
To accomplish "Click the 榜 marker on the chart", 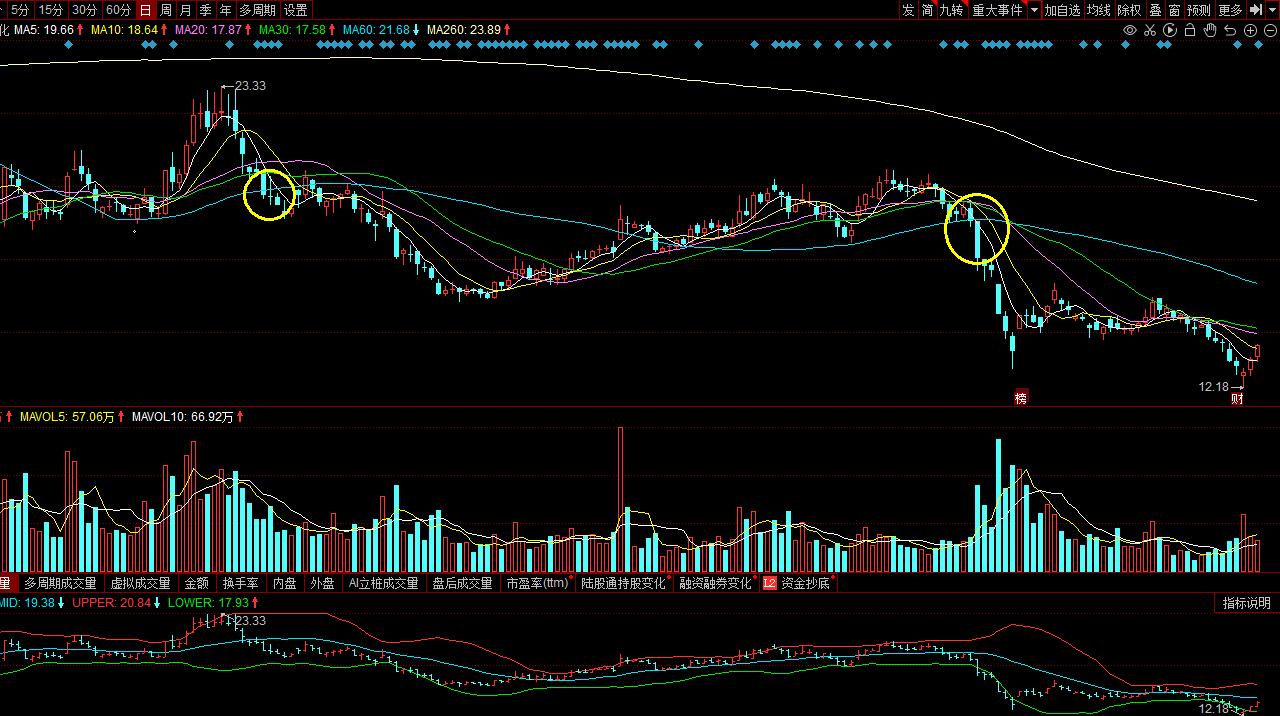I will (x=1021, y=397).
